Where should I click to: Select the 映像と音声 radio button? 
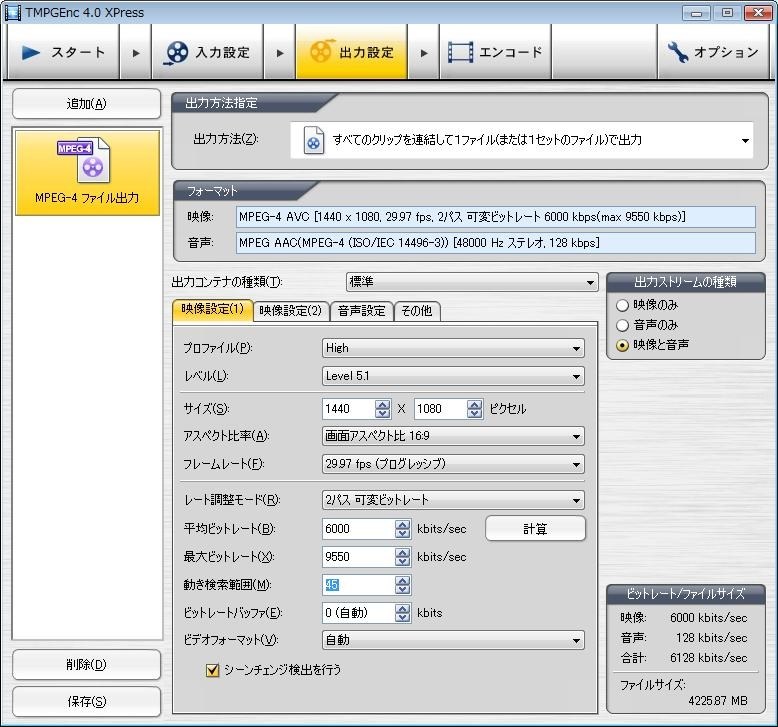click(x=622, y=345)
